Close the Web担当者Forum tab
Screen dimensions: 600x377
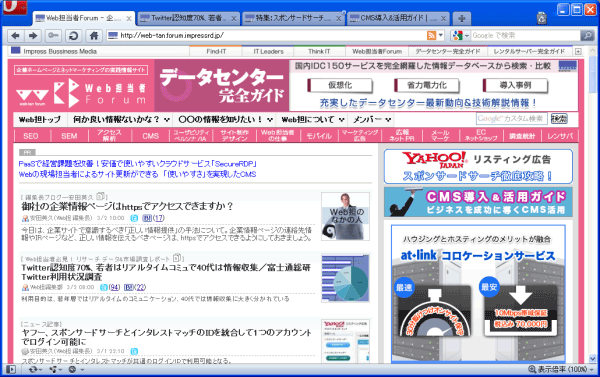coord(129,18)
